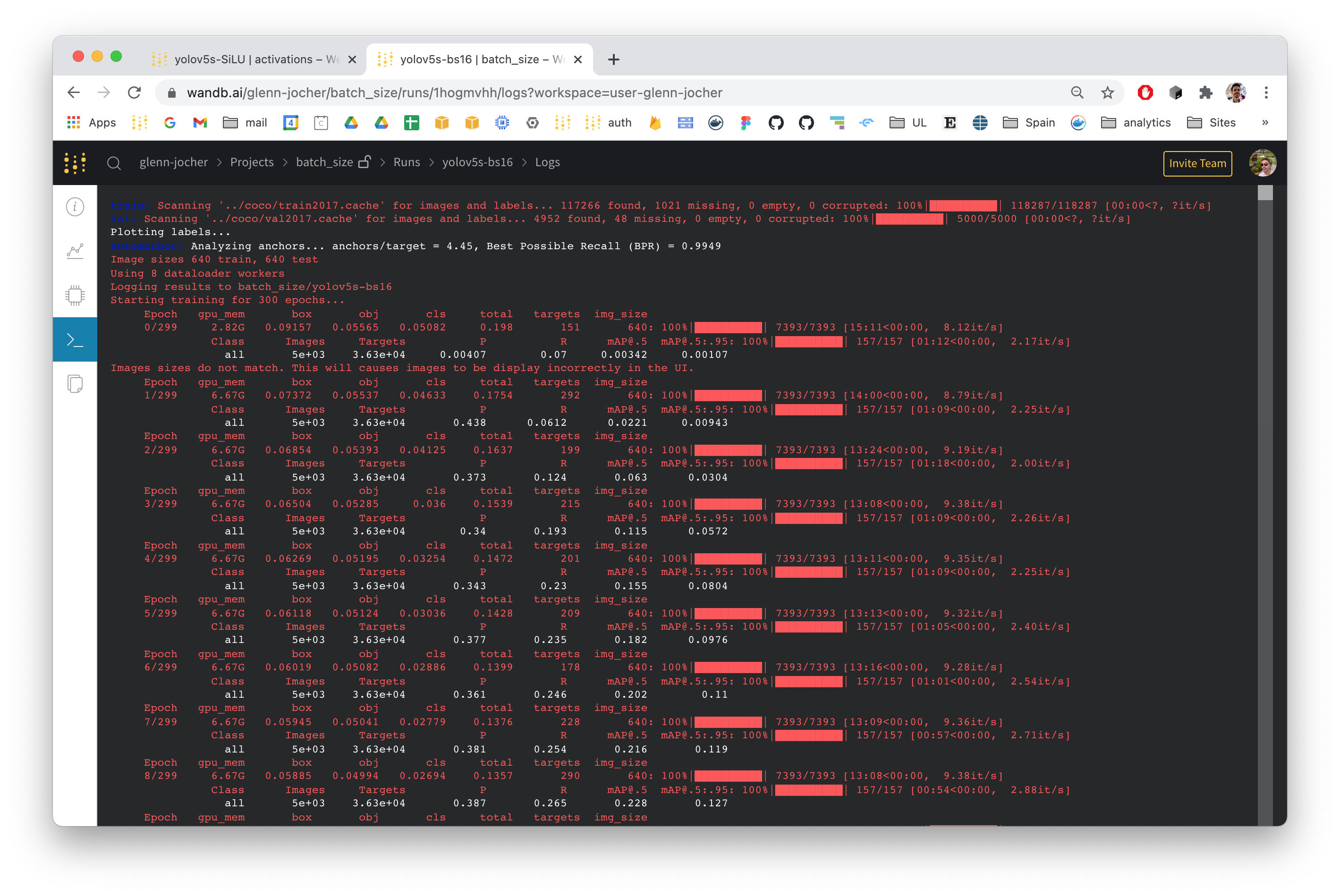
Task: Open the System metrics chip sidebar icon
Action: pyautogui.click(x=75, y=296)
